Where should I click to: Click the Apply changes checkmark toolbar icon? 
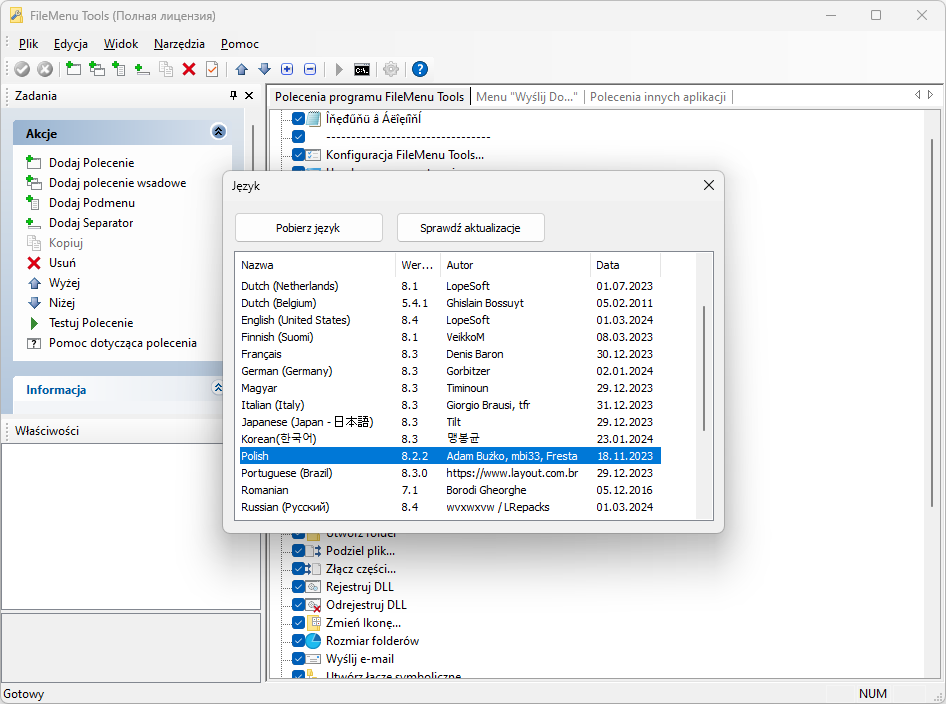(22, 69)
